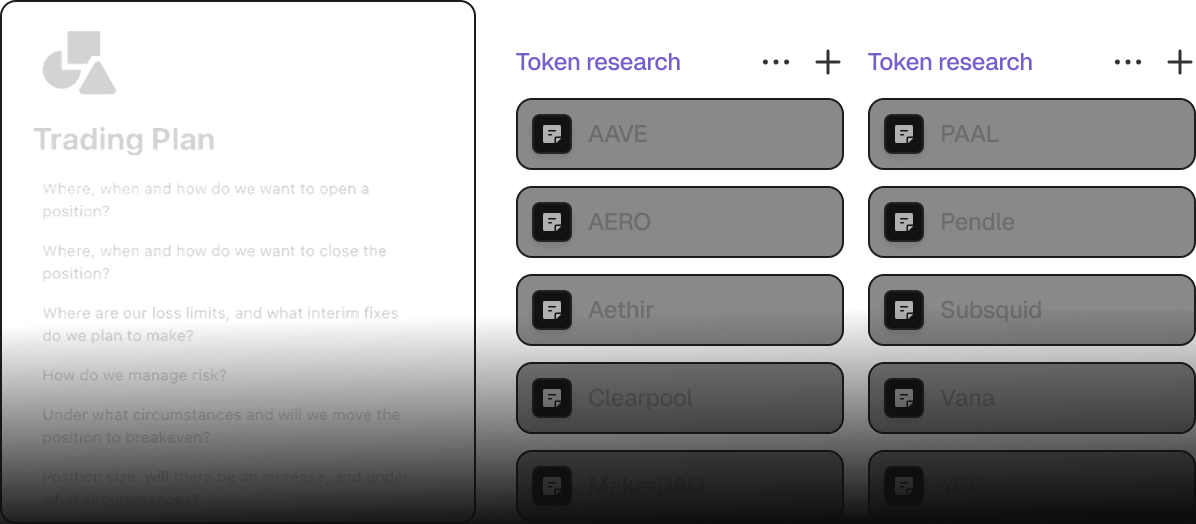Click the note icon next to Aethir

coord(552,310)
